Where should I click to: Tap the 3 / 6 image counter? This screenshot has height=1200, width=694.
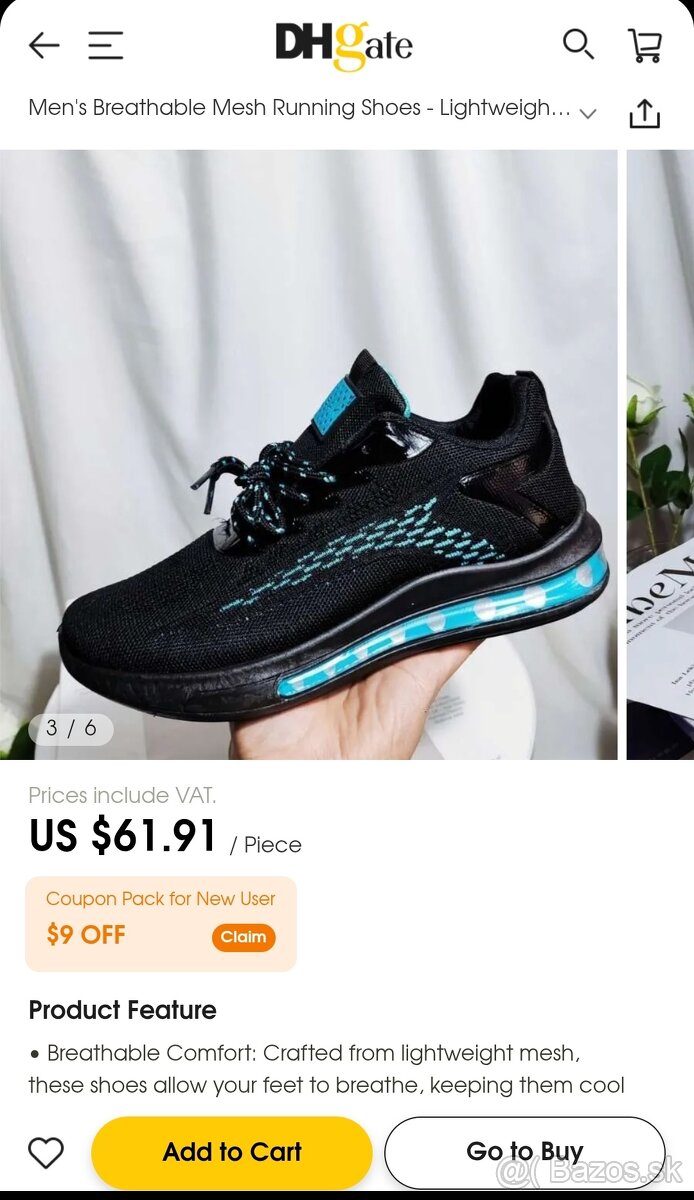[71, 728]
